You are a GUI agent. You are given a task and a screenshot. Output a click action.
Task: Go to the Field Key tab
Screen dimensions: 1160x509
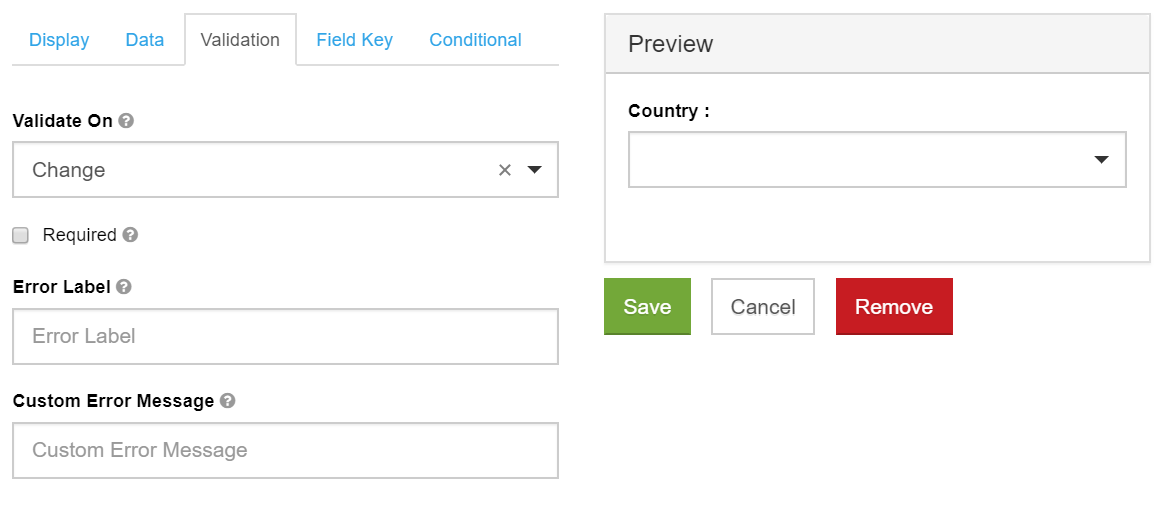tap(354, 40)
